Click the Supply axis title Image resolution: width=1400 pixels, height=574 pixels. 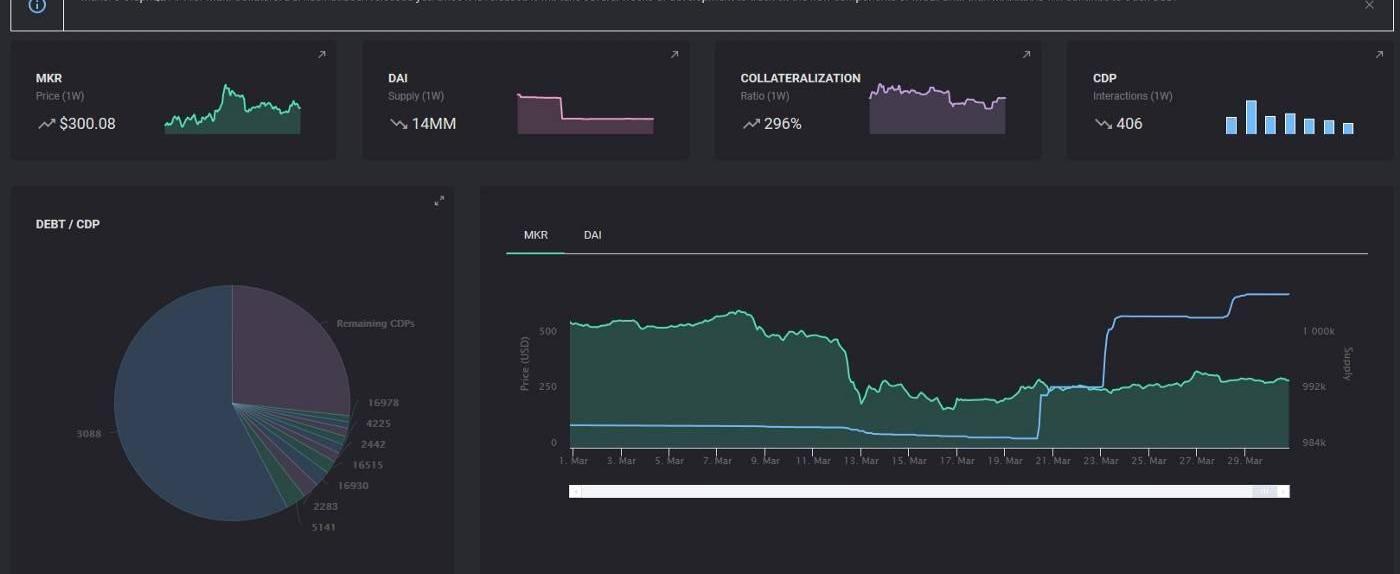click(x=1347, y=364)
